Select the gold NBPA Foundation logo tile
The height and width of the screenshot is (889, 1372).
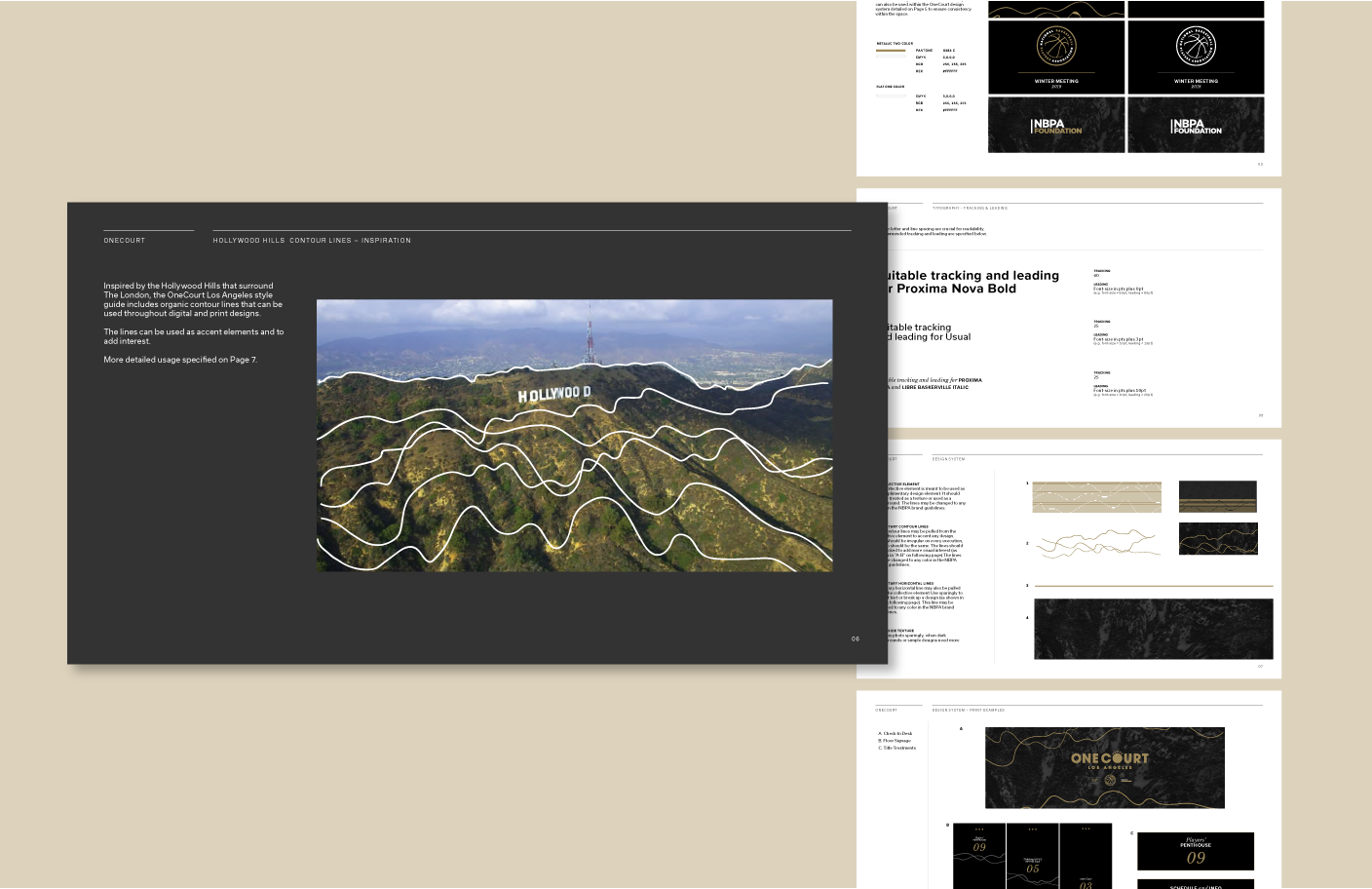pyautogui.click(x=1057, y=125)
